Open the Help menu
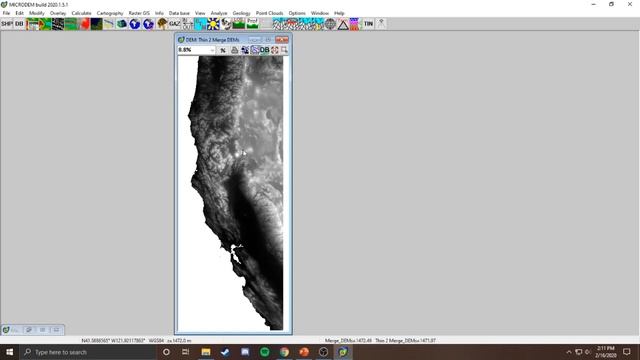Viewport: 640px width, 360px height. click(339, 13)
